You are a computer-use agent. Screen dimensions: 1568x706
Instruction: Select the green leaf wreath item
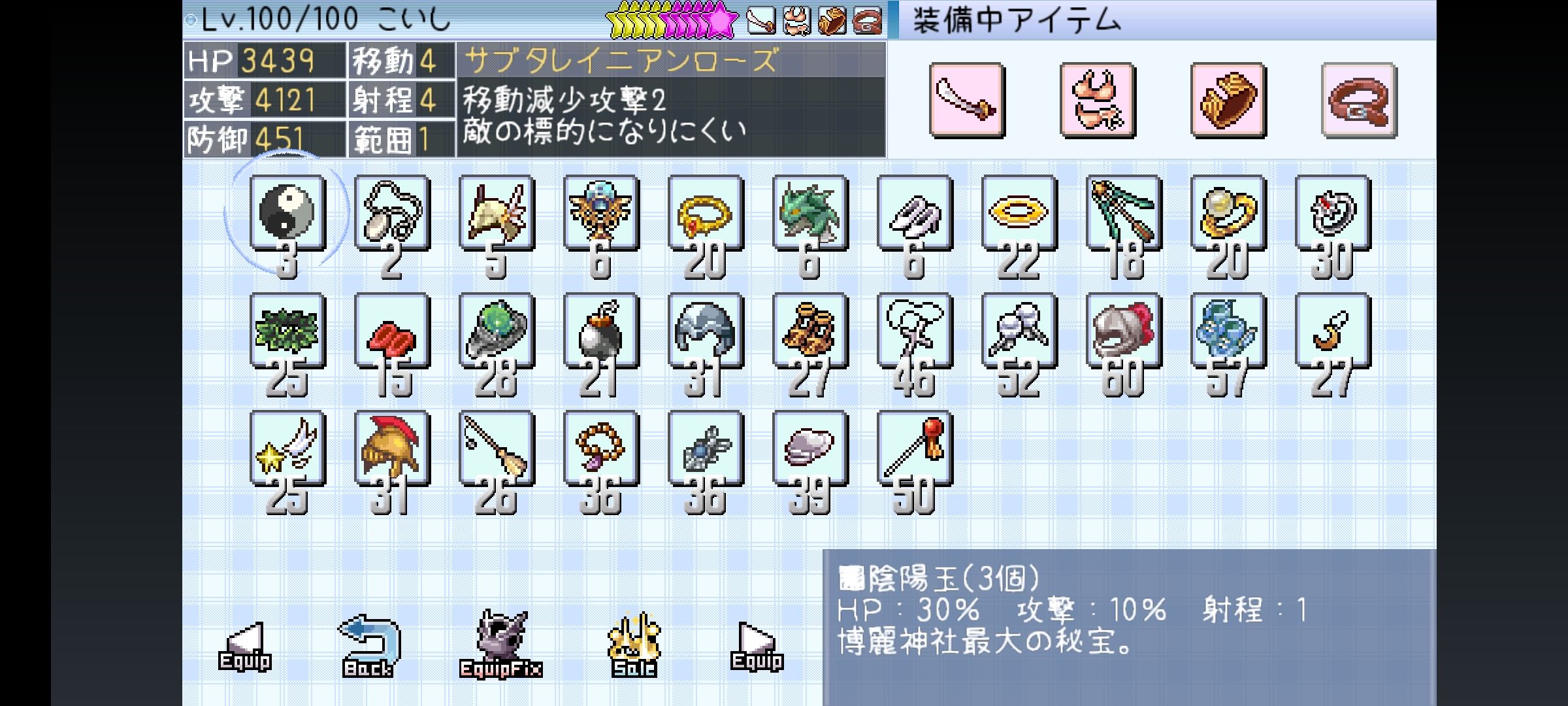(287, 330)
